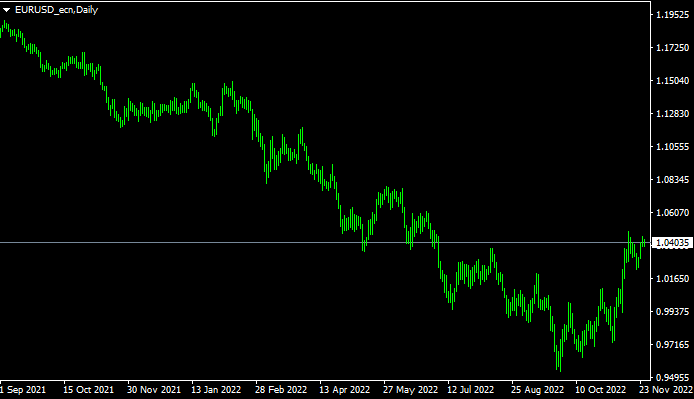The width and height of the screenshot is (694, 399).
Task: Click the 30 Nov 2021 date label
Action: click(x=154, y=390)
